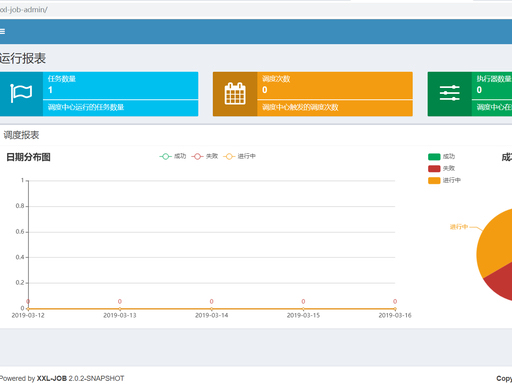Toggle the hamburger sidebar menu icon

[2, 31]
